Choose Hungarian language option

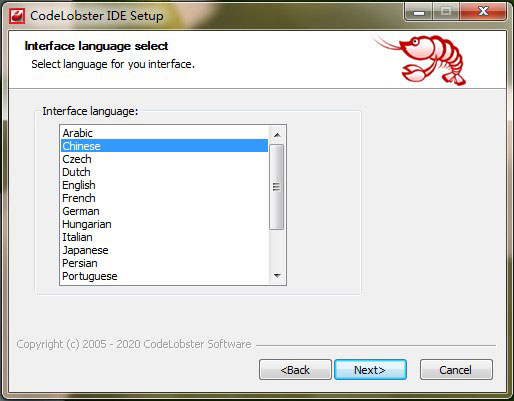(x=164, y=224)
